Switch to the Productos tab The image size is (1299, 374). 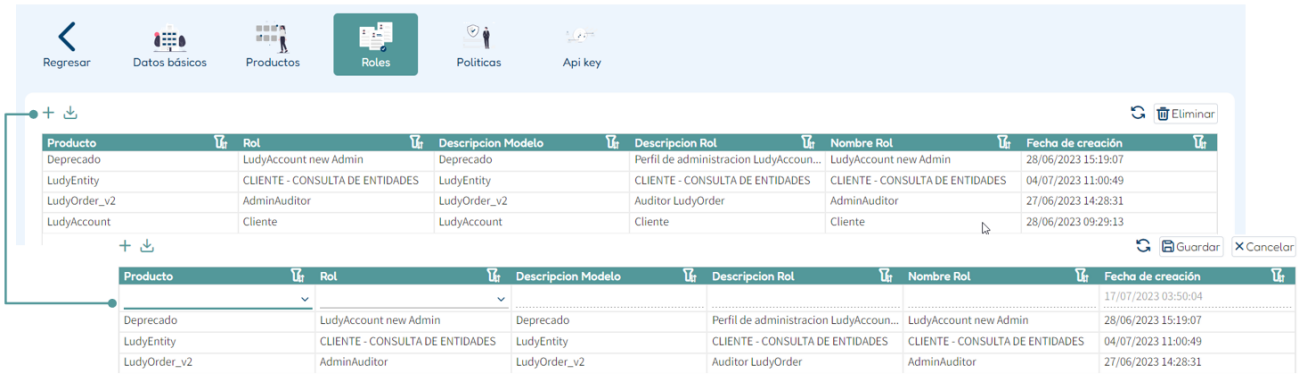(x=273, y=45)
